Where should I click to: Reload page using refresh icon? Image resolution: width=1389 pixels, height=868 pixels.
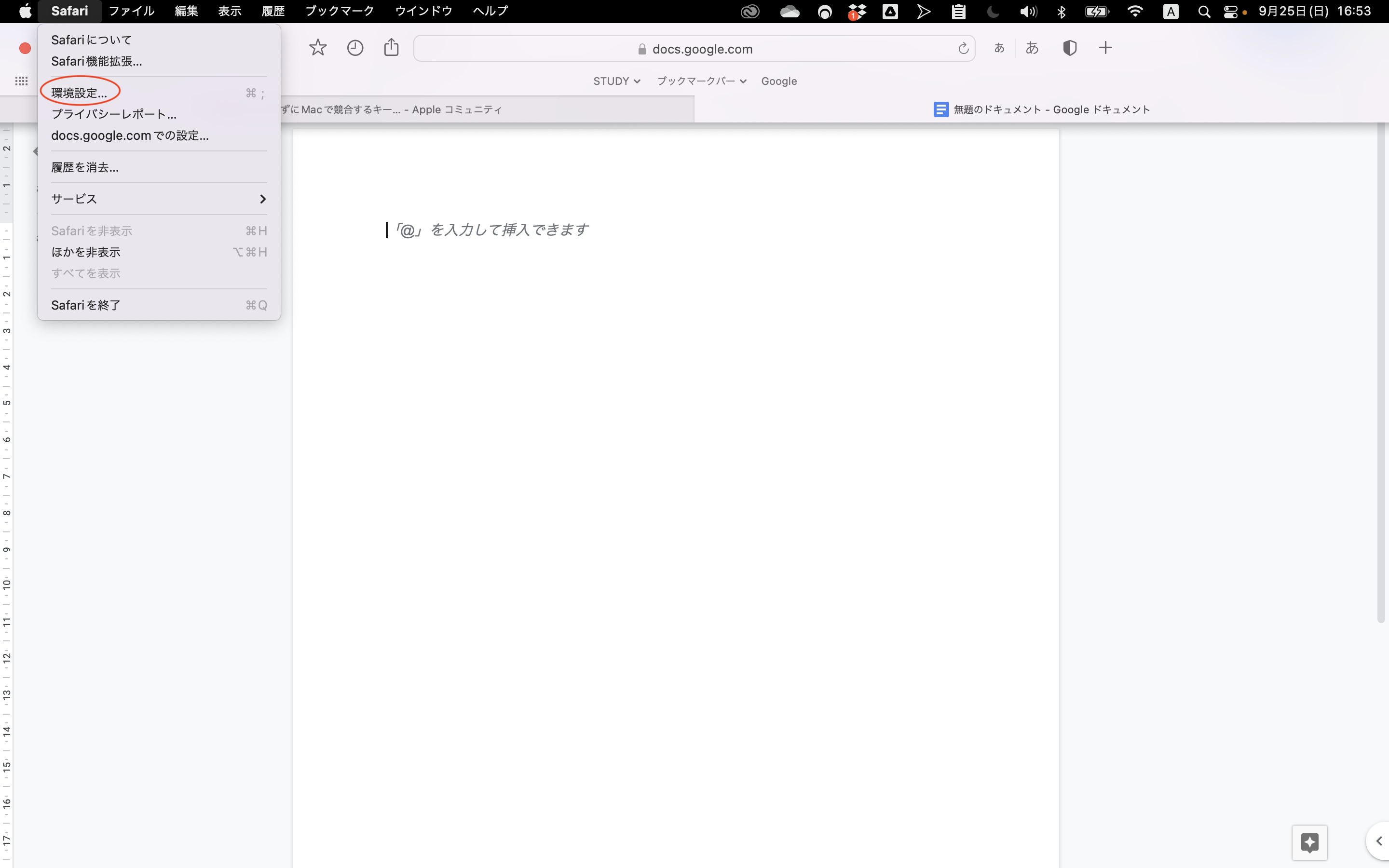click(x=963, y=49)
